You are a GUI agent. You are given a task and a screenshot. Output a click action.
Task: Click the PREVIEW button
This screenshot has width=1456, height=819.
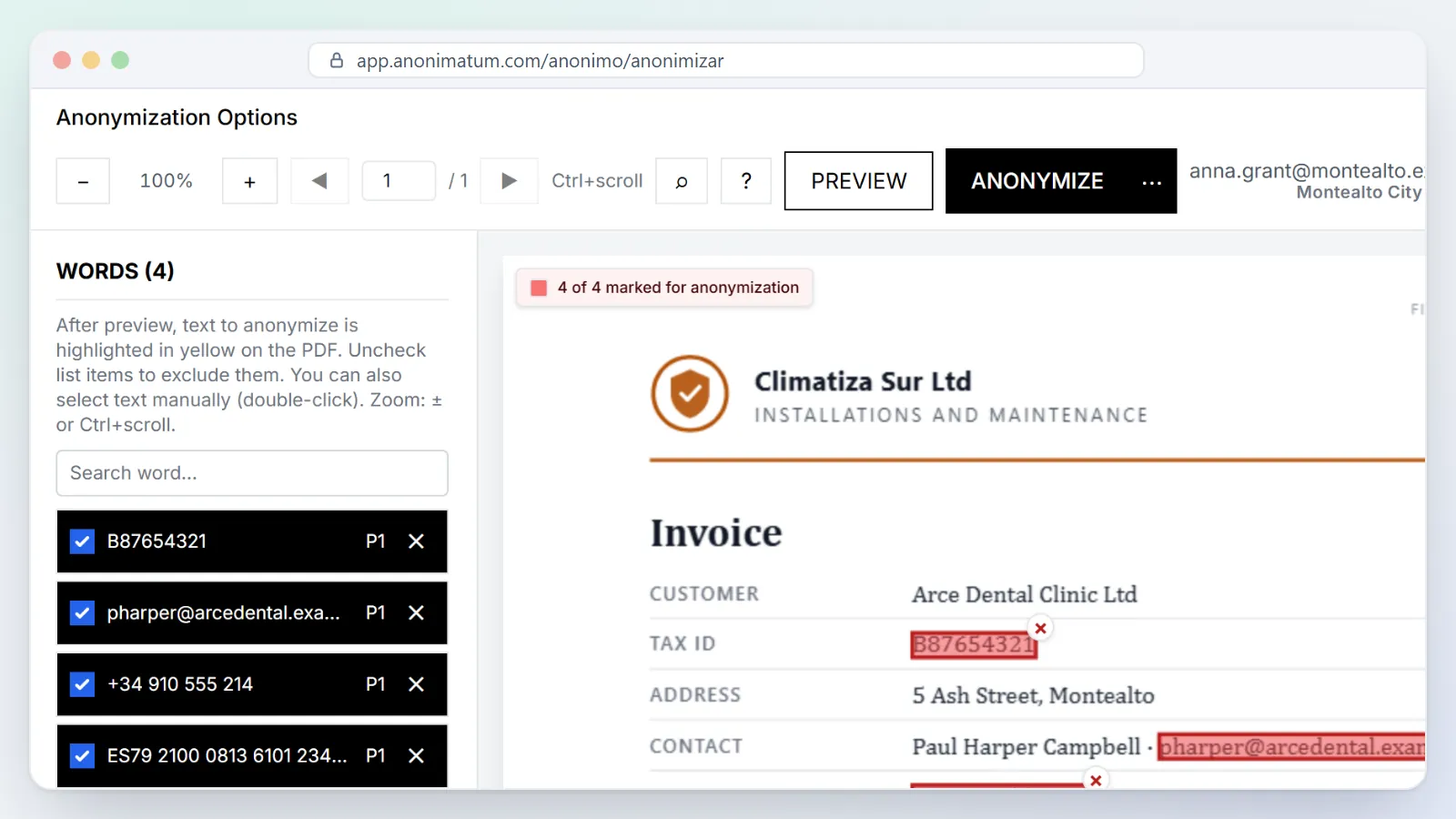tap(859, 181)
